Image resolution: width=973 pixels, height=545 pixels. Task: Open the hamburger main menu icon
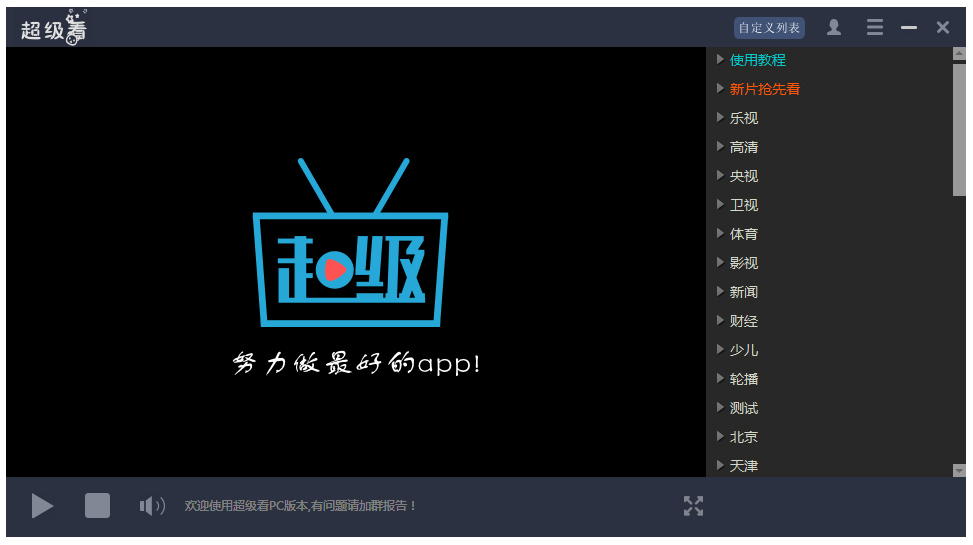point(875,28)
